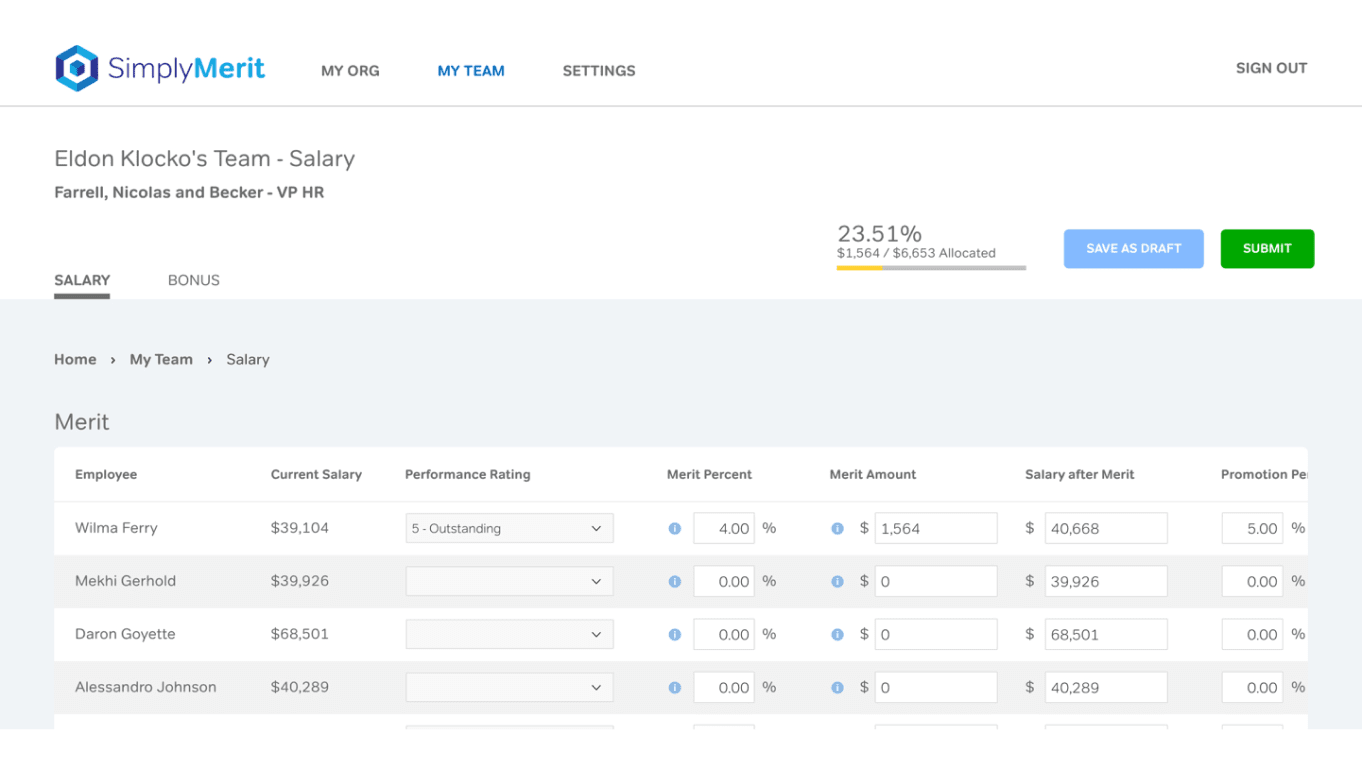Click info icon beside Mekhi Gerhold's merit amount

tap(837, 582)
